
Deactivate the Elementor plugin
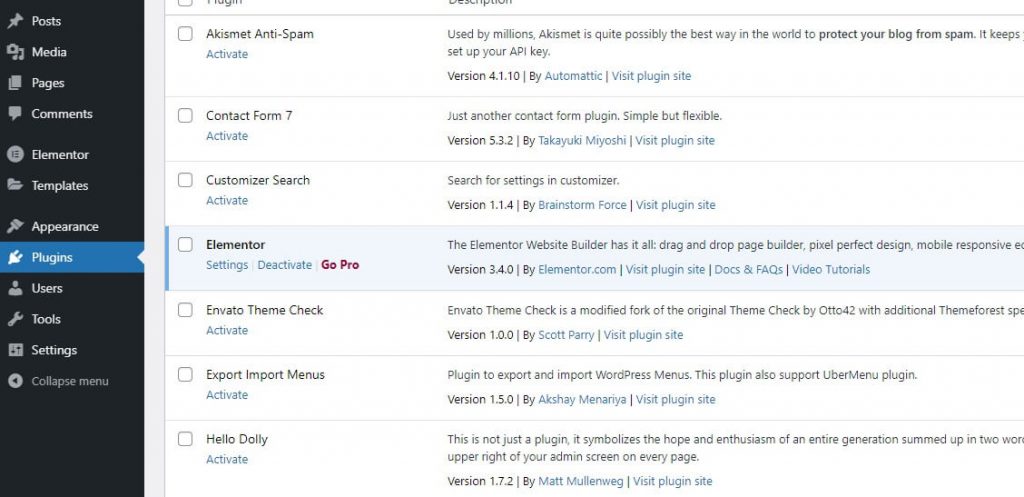284,265
